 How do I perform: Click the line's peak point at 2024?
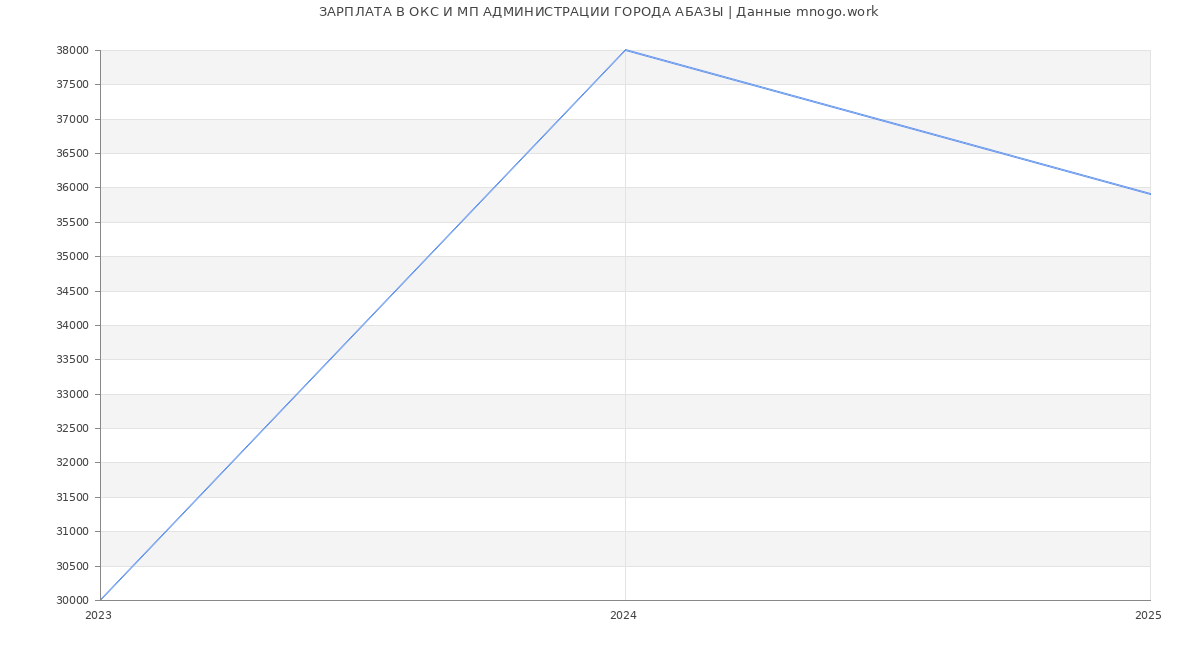(625, 50)
